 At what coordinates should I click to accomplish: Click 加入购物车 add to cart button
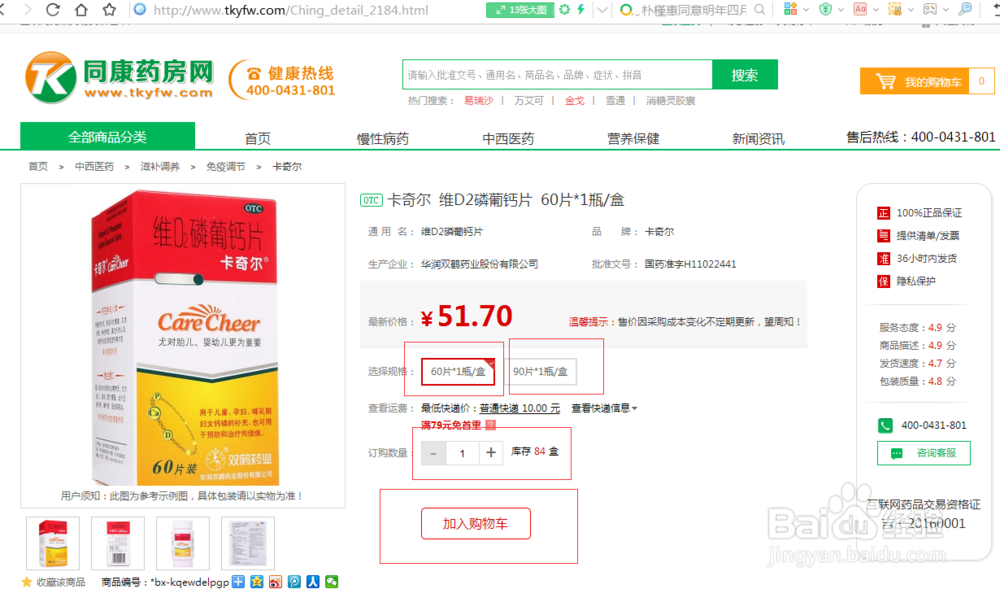pos(475,523)
